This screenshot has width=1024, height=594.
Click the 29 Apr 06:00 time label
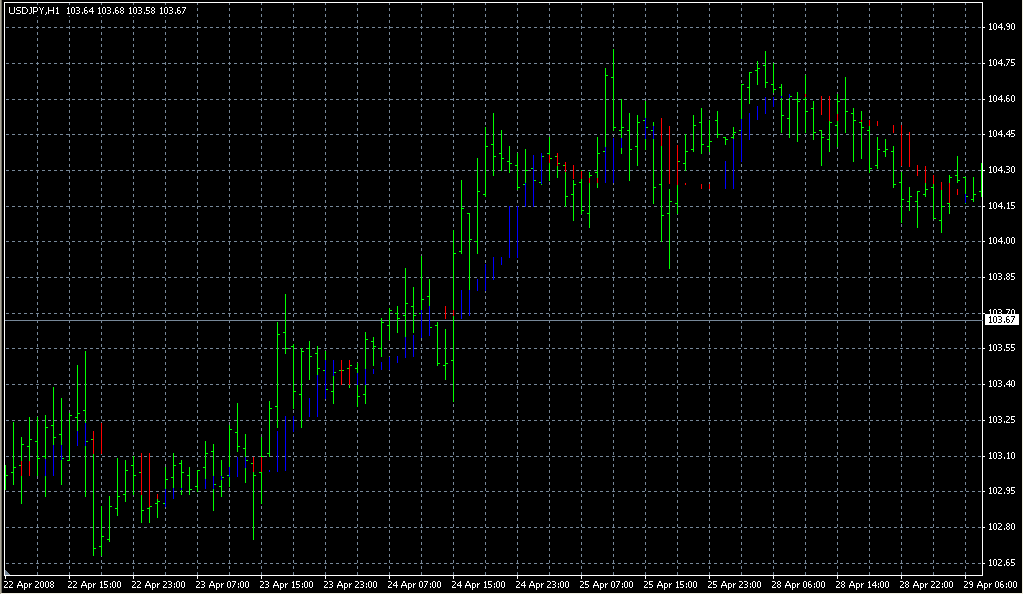coord(990,584)
